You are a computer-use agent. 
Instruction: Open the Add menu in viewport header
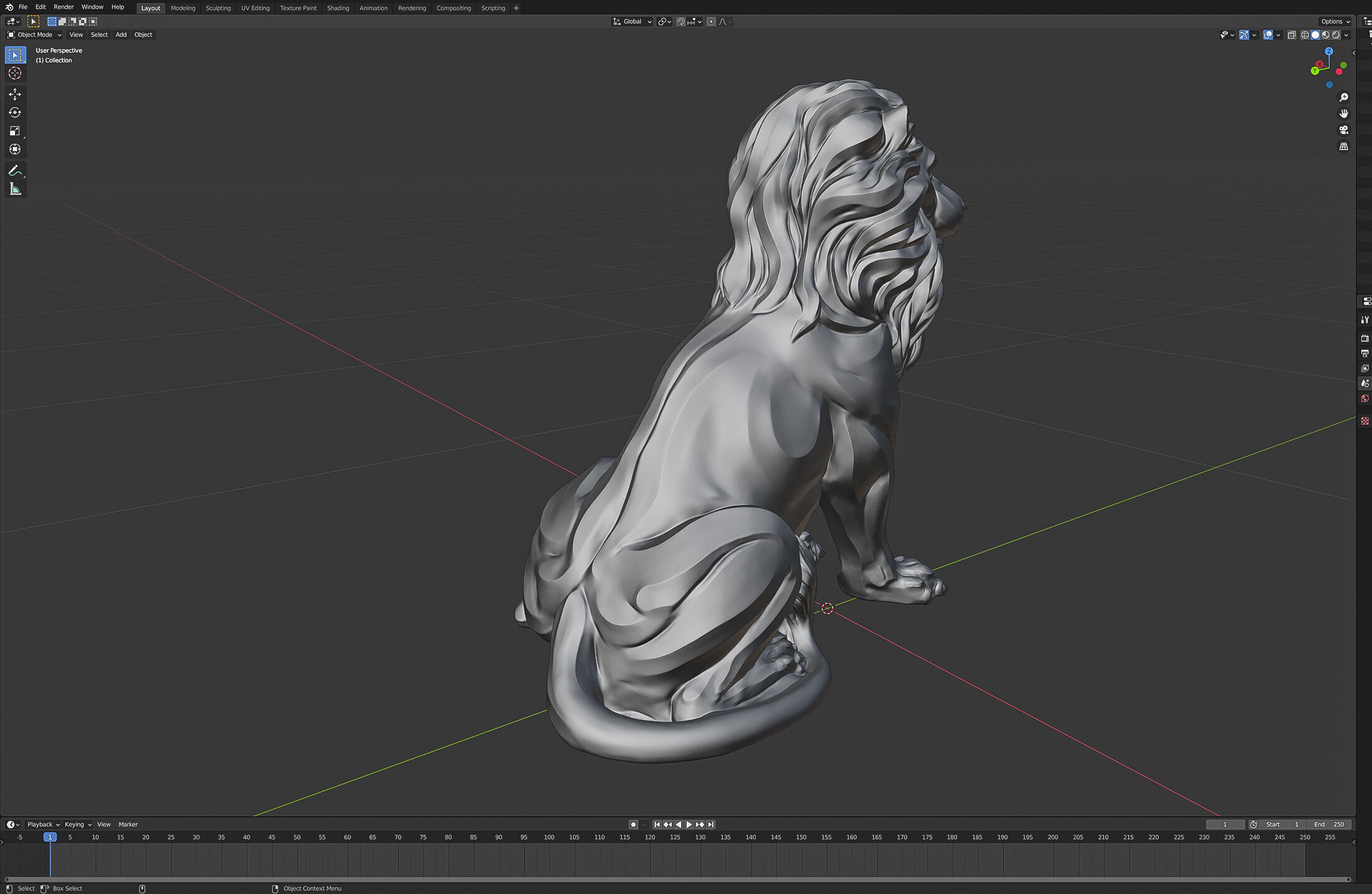coord(121,35)
